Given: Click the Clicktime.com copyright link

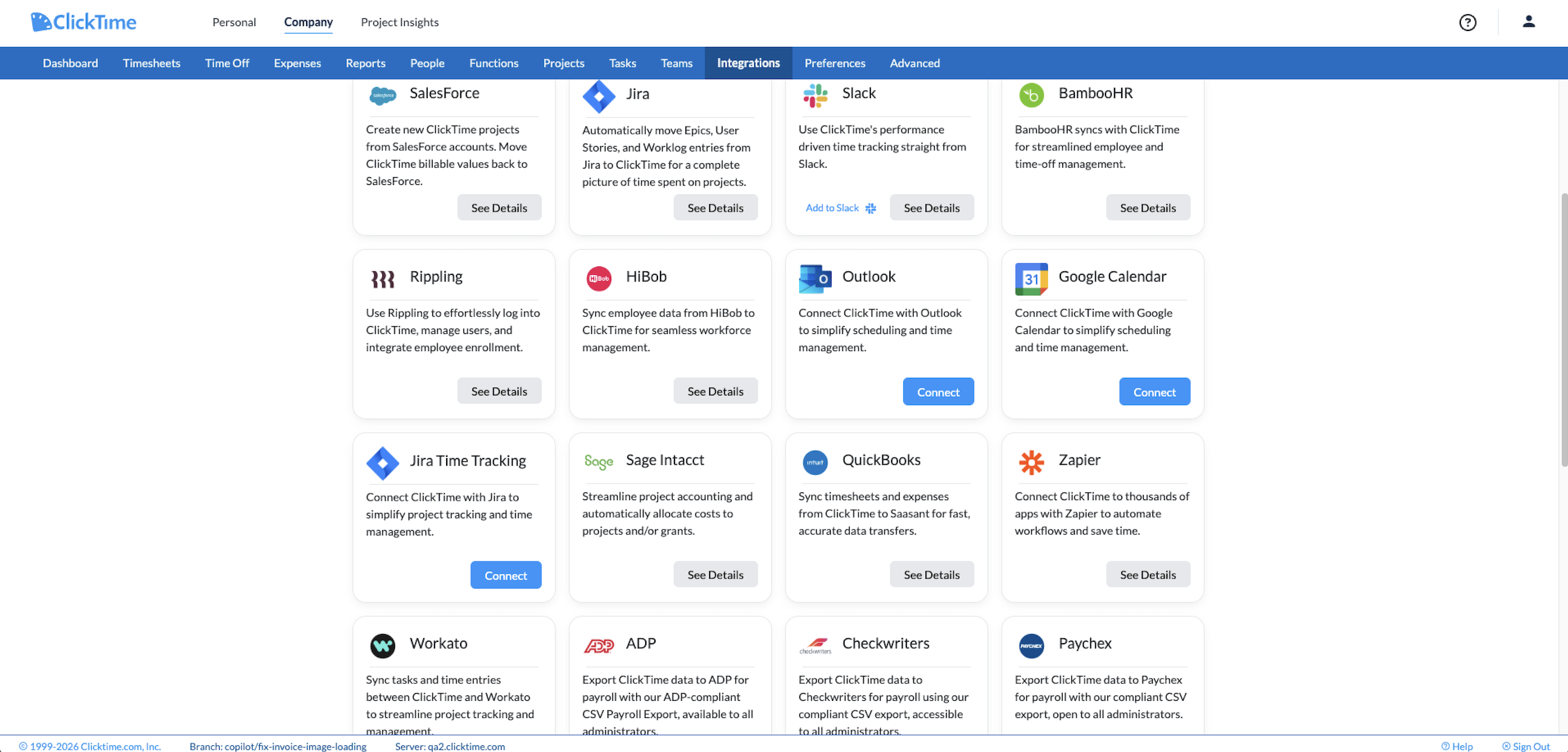Looking at the screenshot, I should pyautogui.click(x=90, y=746).
